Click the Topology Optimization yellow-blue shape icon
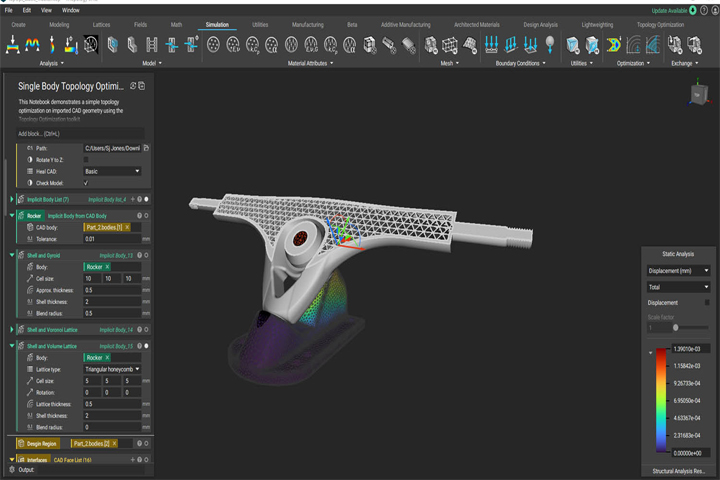The image size is (720, 480). [x=613, y=45]
